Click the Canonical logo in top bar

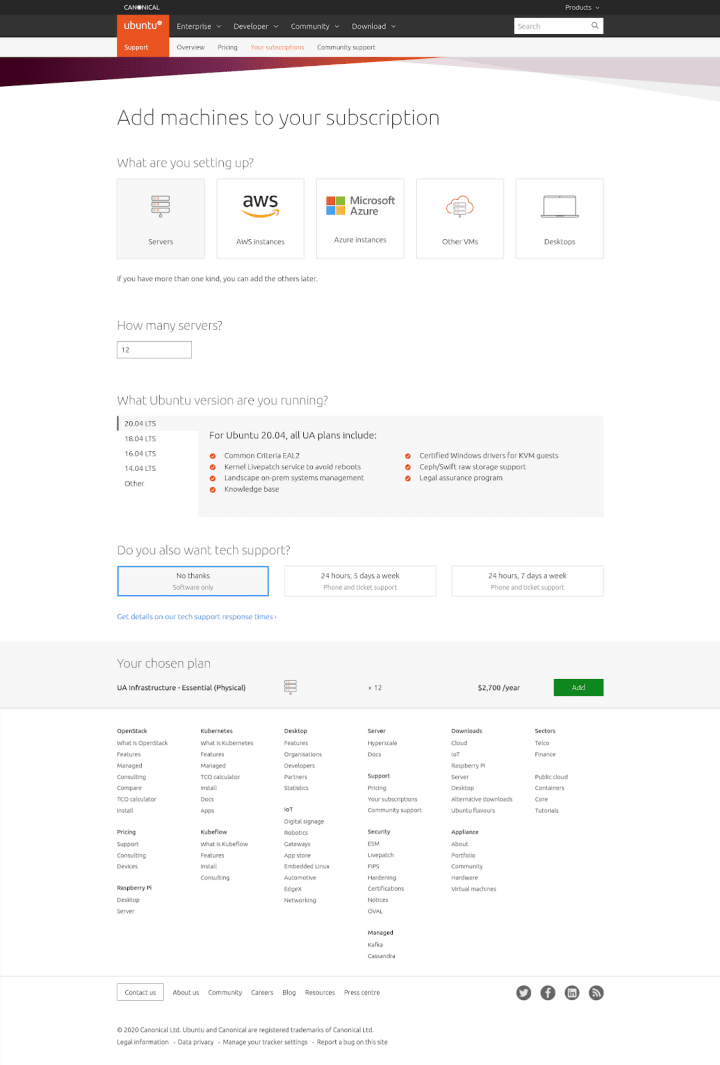coord(141,7)
